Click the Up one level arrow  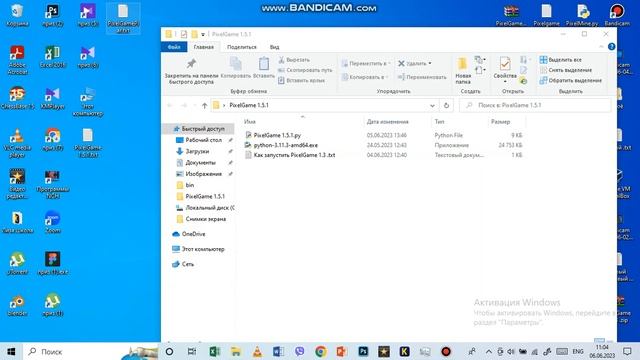pyautogui.click(x=204, y=105)
